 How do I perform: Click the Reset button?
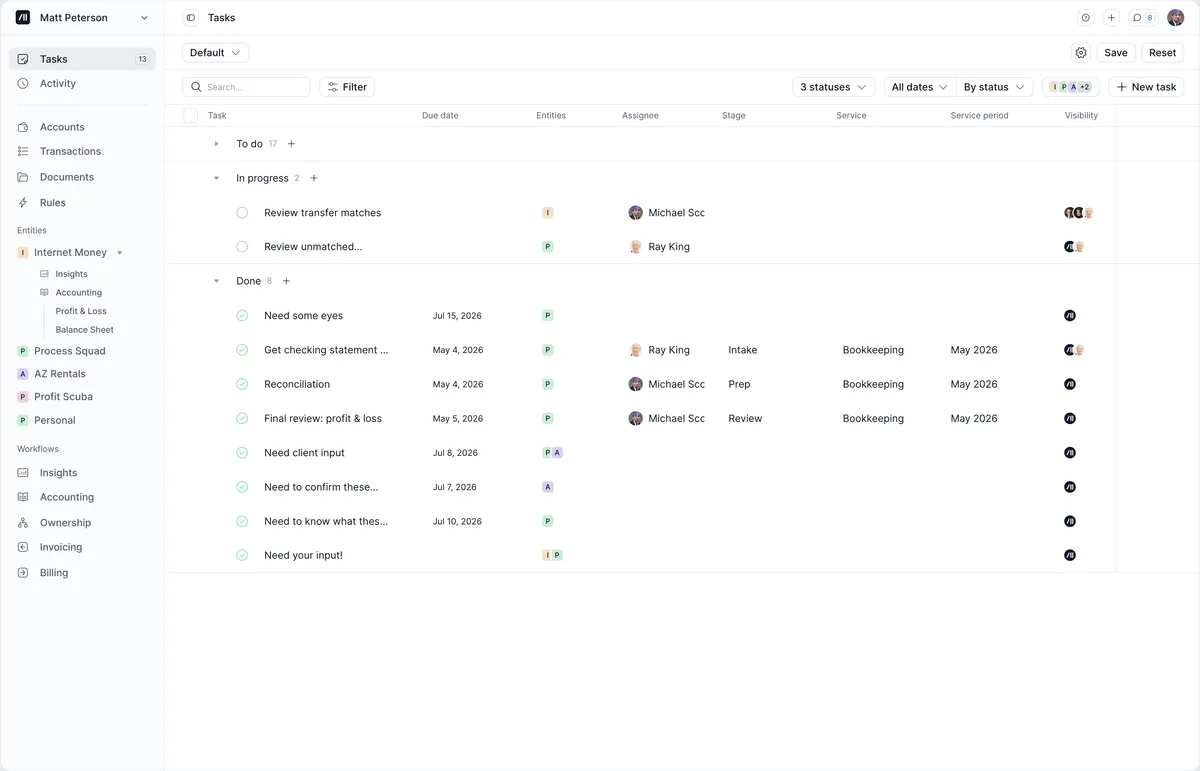[1162, 53]
